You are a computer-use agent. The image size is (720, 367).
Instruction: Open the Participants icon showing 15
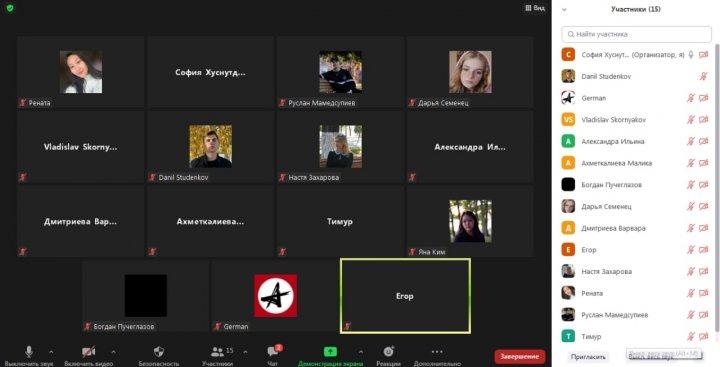(217, 352)
